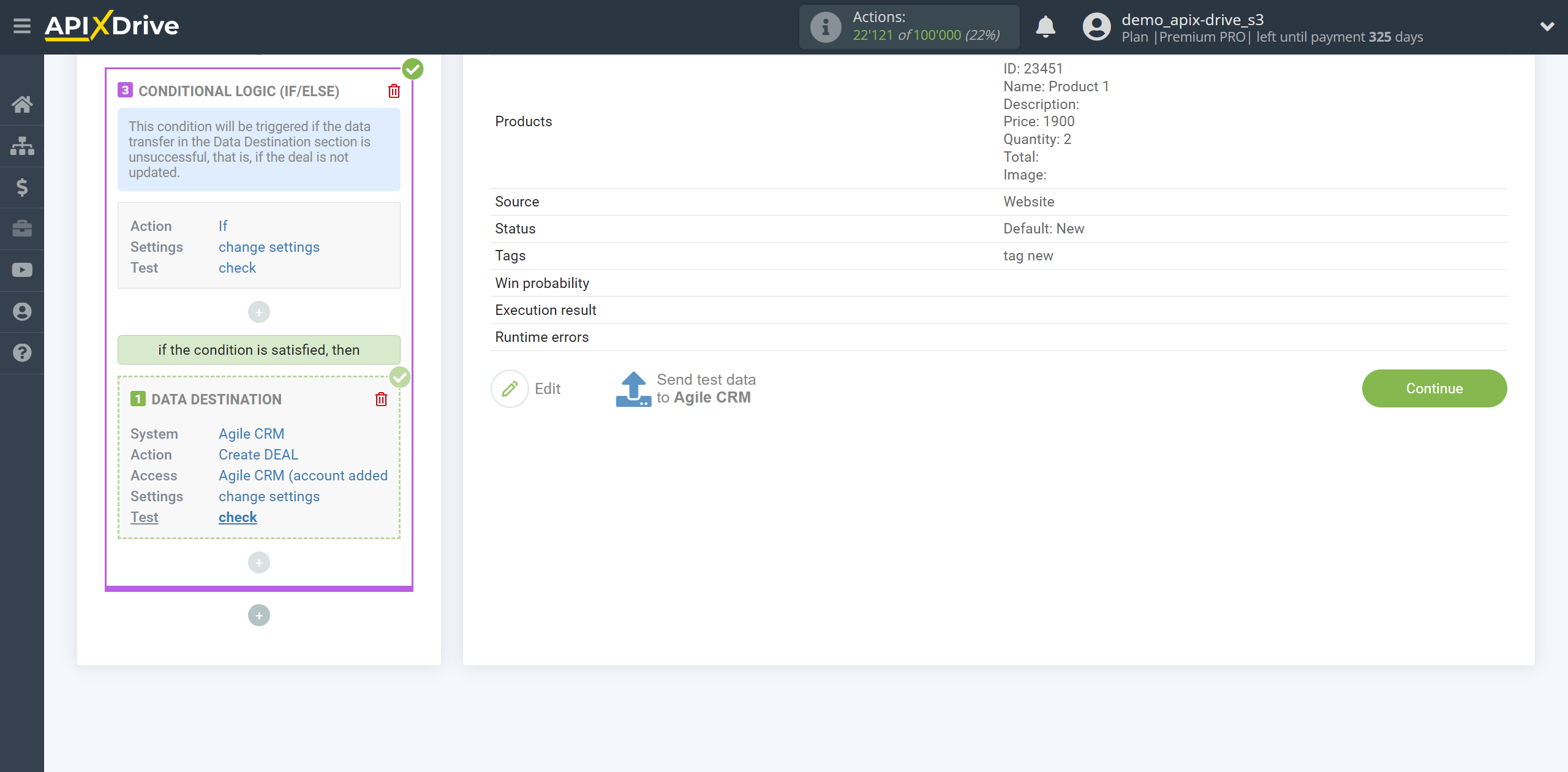The height and width of the screenshot is (772, 1568).
Task: Open the Actions info icon
Action: point(825,27)
